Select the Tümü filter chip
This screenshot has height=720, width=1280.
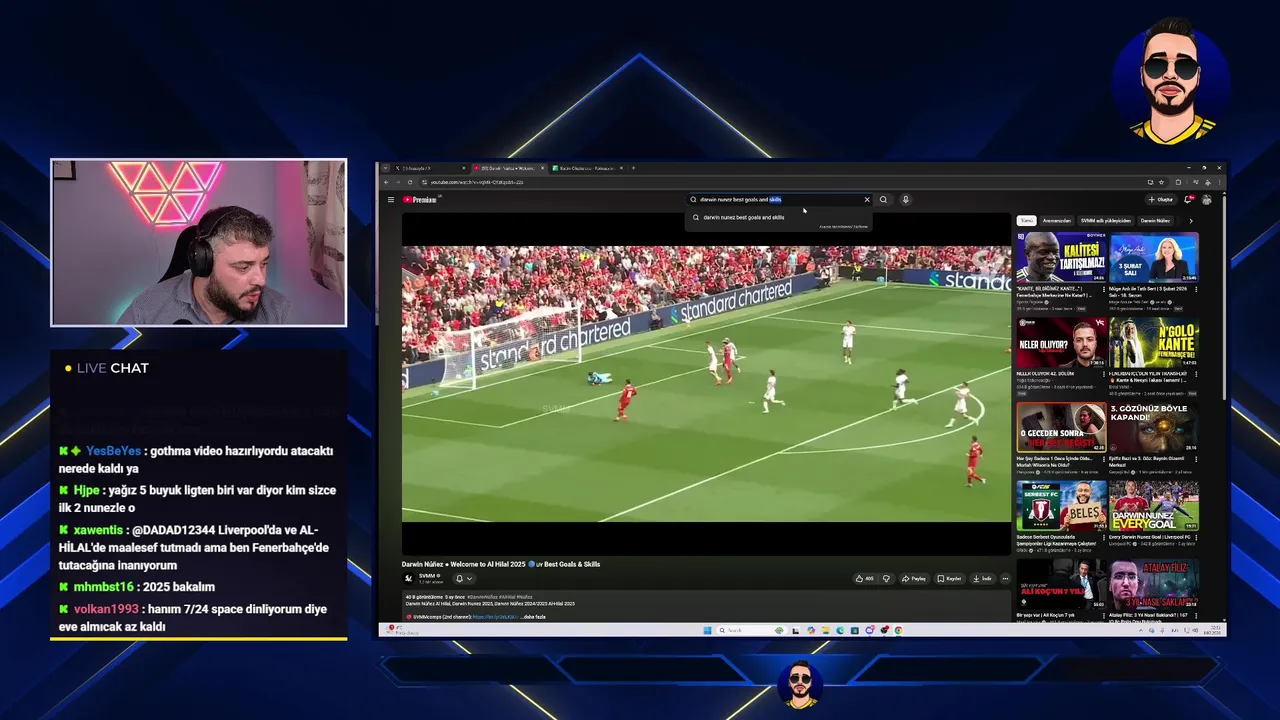(1026, 220)
